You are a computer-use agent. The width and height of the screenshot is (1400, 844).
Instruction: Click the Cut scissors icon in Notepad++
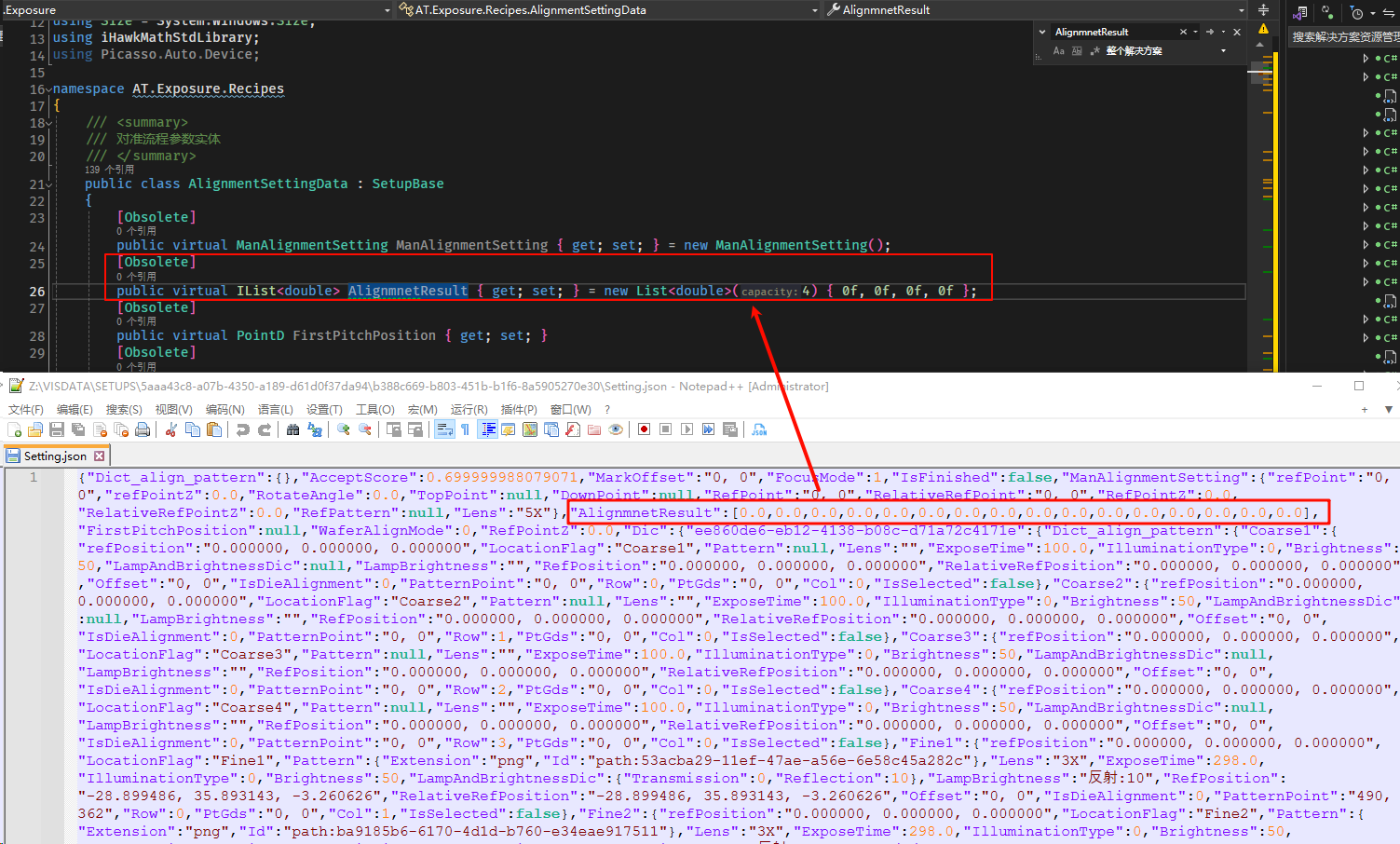pos(171,429)
